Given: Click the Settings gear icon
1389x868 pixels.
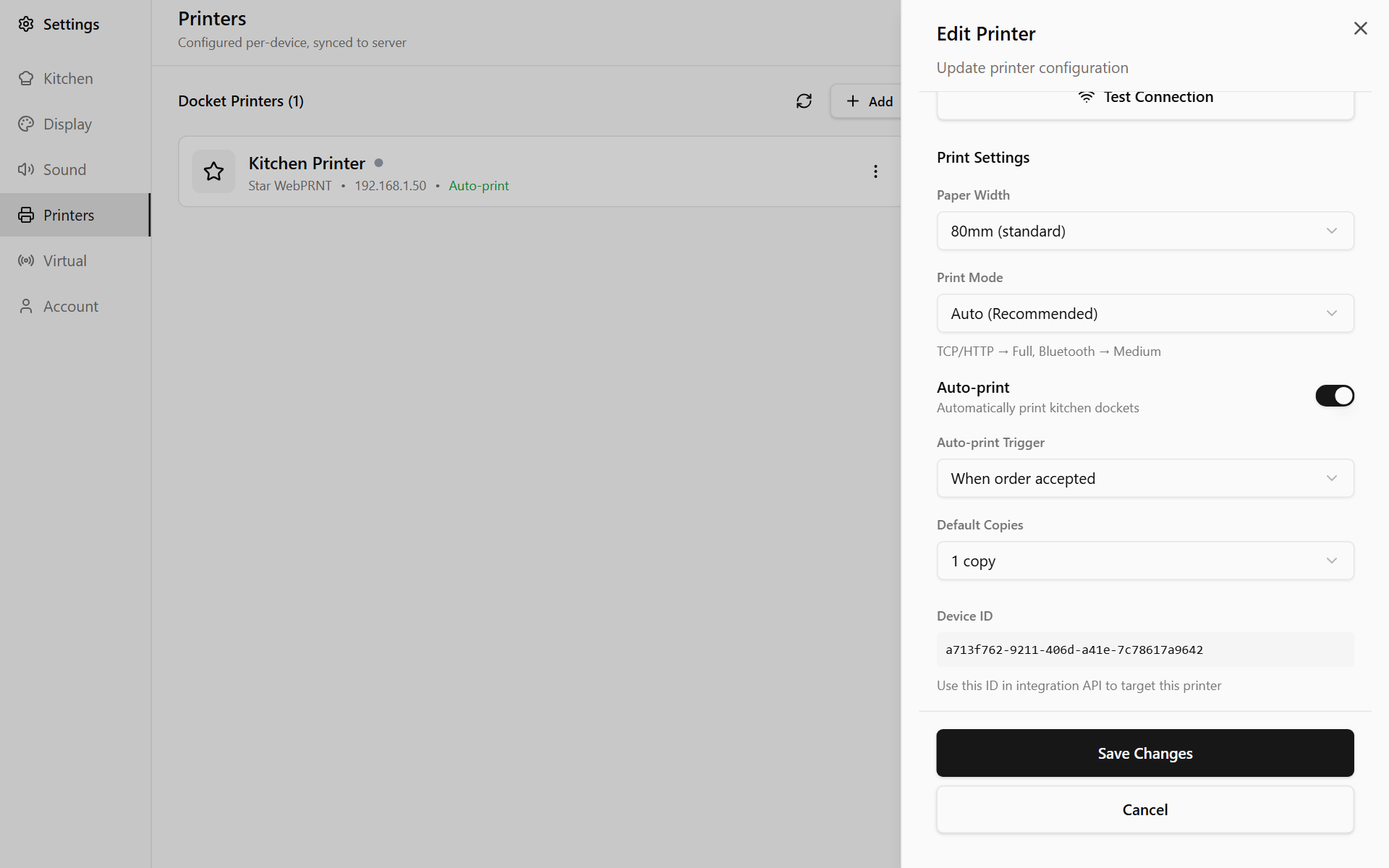Looking at the screenshot, I should (x=26, y=24).
